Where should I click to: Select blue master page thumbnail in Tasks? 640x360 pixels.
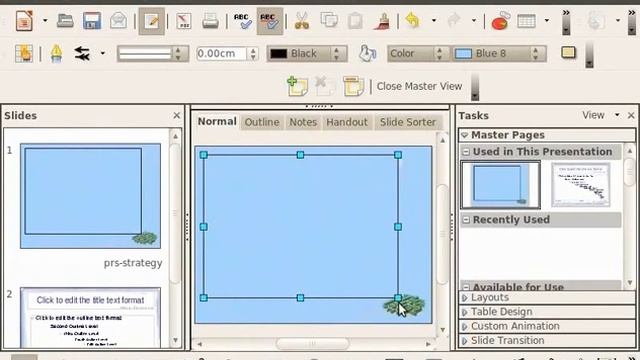point(500,184)
